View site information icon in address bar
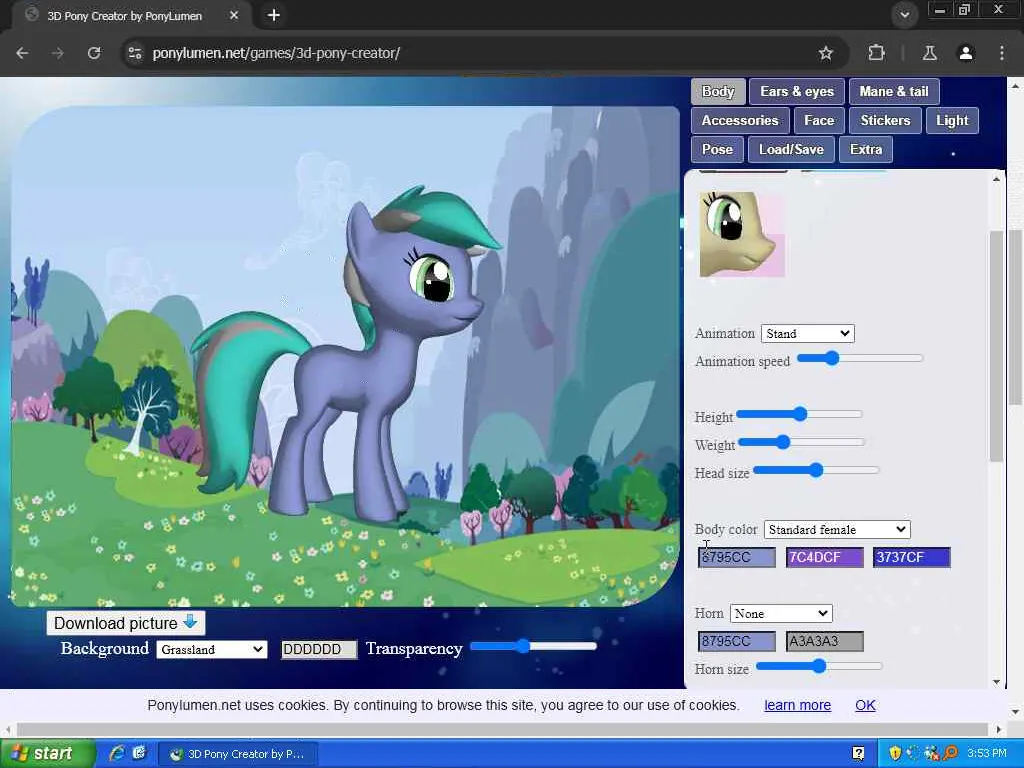1024x768 pixels. [135, 53]
